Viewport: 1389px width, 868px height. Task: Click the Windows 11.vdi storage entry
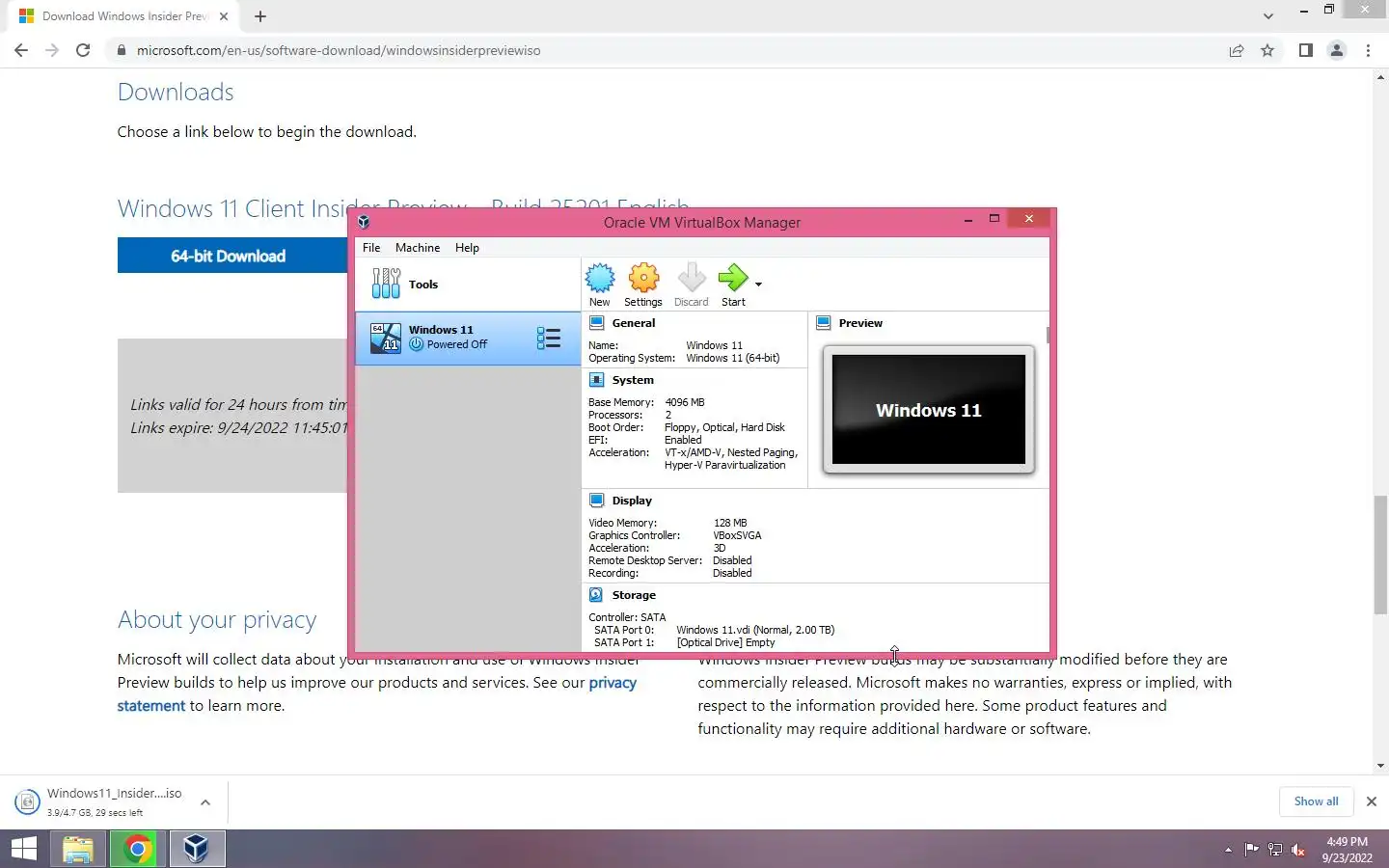755,630
